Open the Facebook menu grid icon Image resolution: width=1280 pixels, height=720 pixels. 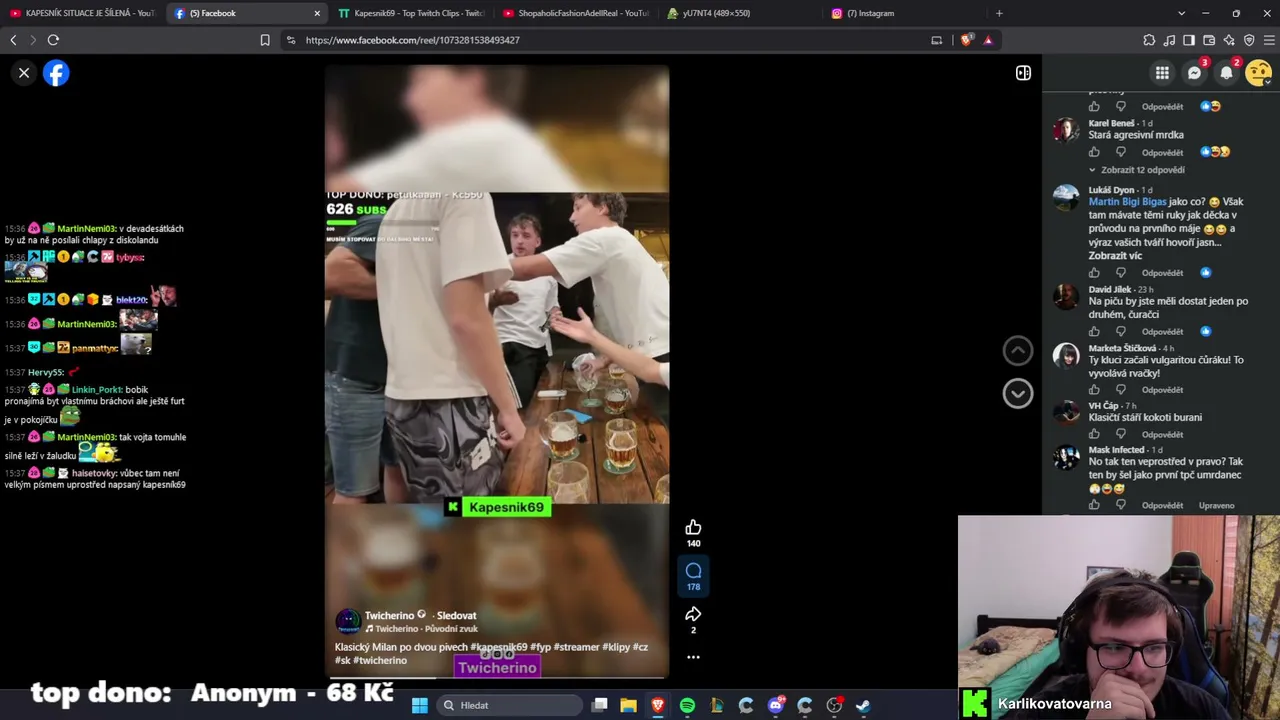tap(1162, 73)
